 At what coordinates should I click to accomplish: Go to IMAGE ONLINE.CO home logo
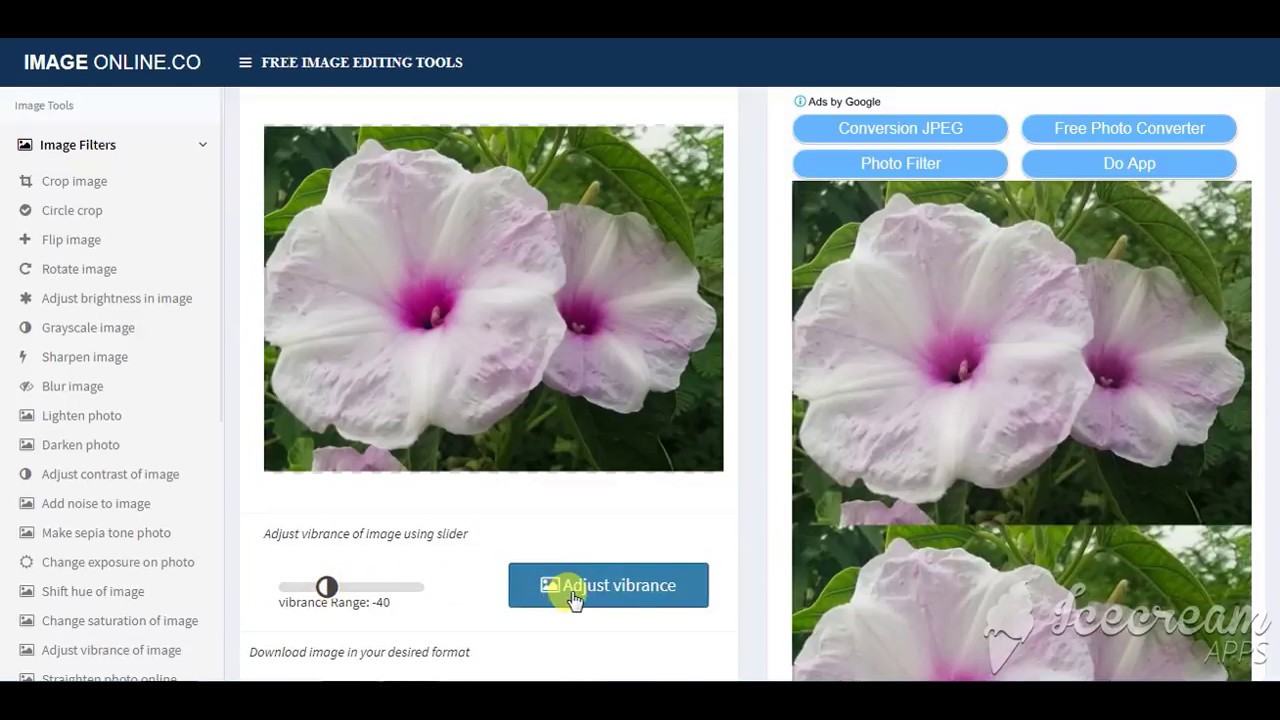click(x=112, y=62)
